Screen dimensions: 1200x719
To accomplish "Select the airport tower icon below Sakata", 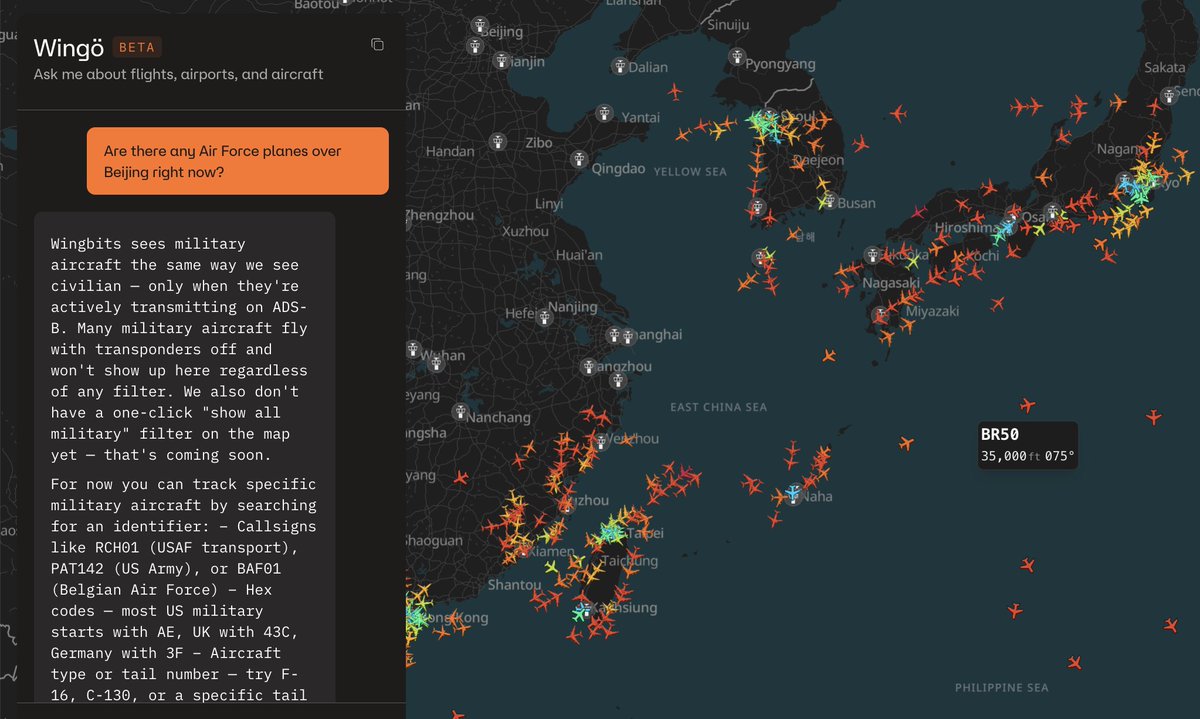I will pyautogui.click(x=1170, y=95).
